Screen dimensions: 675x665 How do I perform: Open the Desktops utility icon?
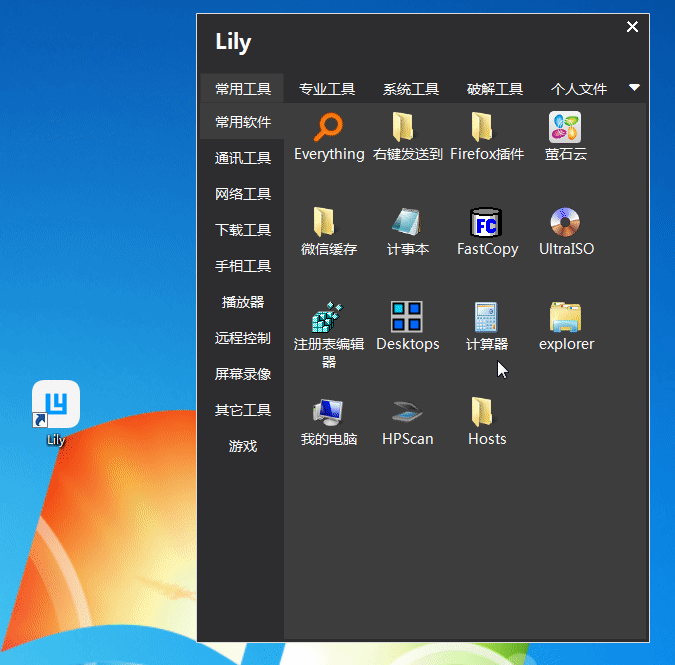click(407, 318)
